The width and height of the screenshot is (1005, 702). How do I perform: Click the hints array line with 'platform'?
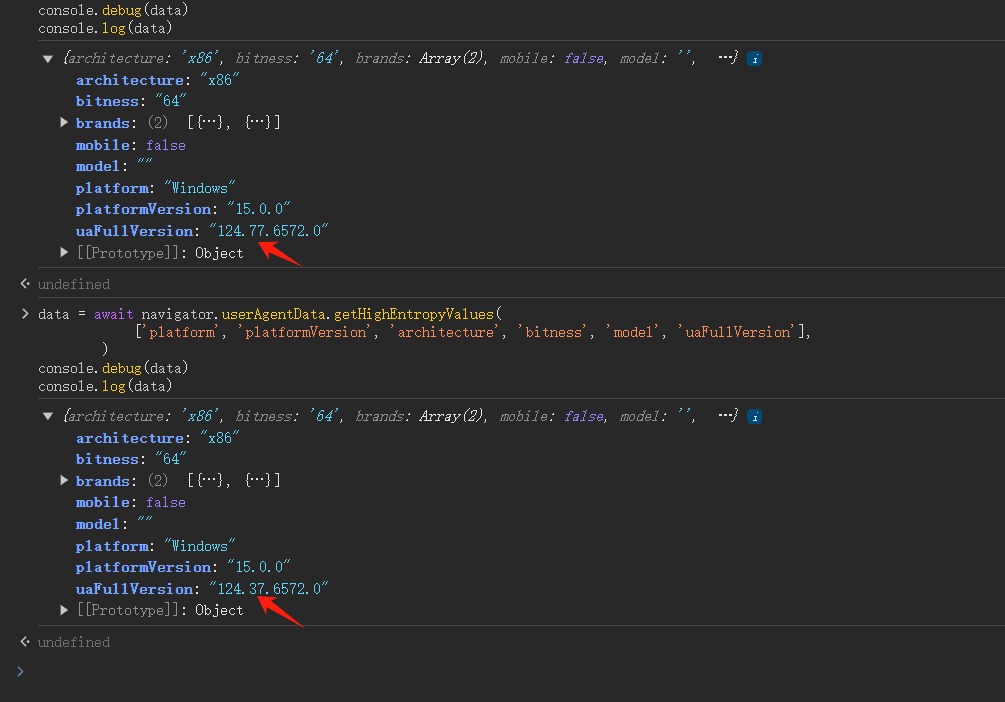coord(473,332)
